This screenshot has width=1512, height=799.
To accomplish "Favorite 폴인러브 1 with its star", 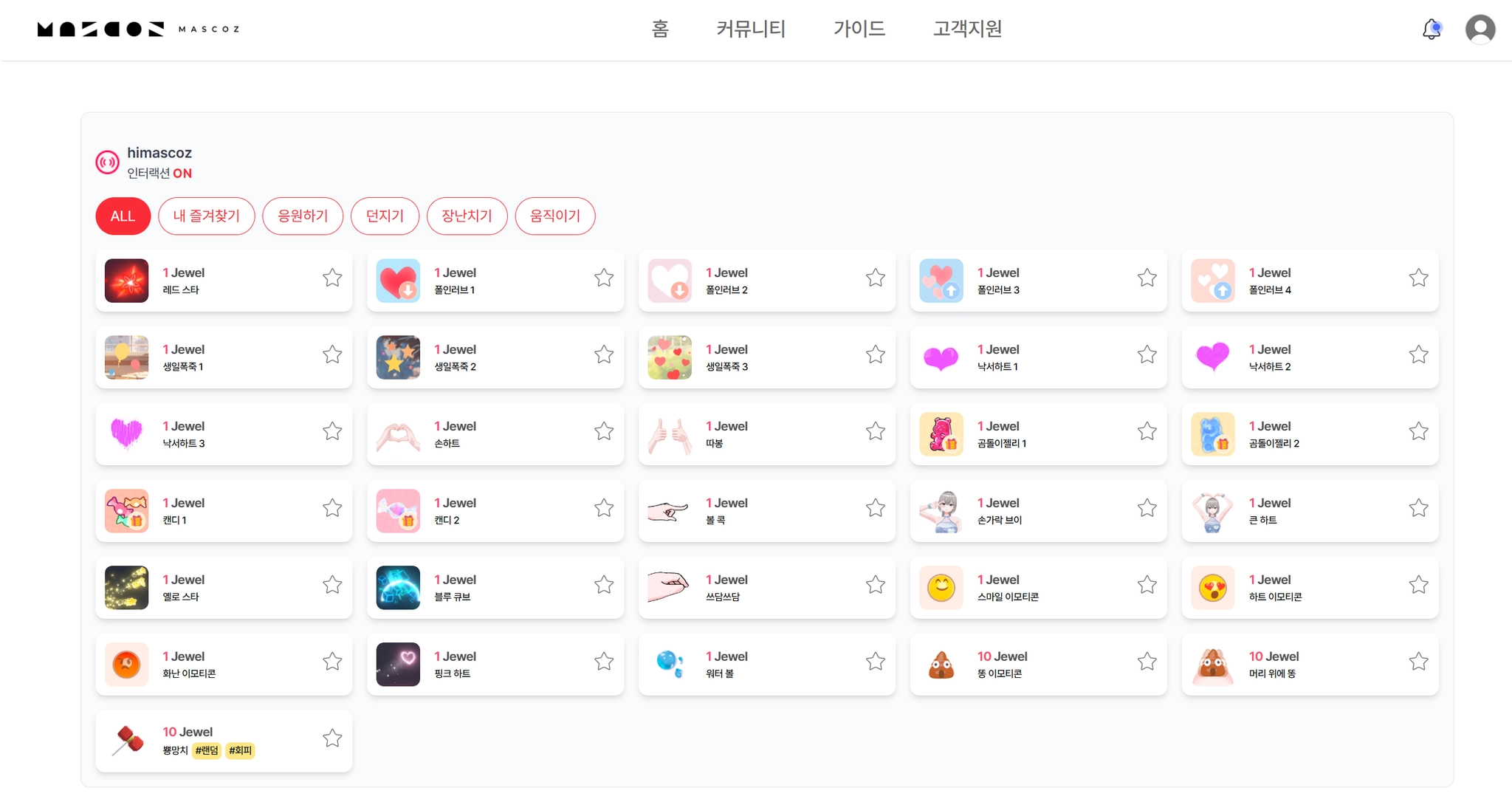I will click(604, 278).
